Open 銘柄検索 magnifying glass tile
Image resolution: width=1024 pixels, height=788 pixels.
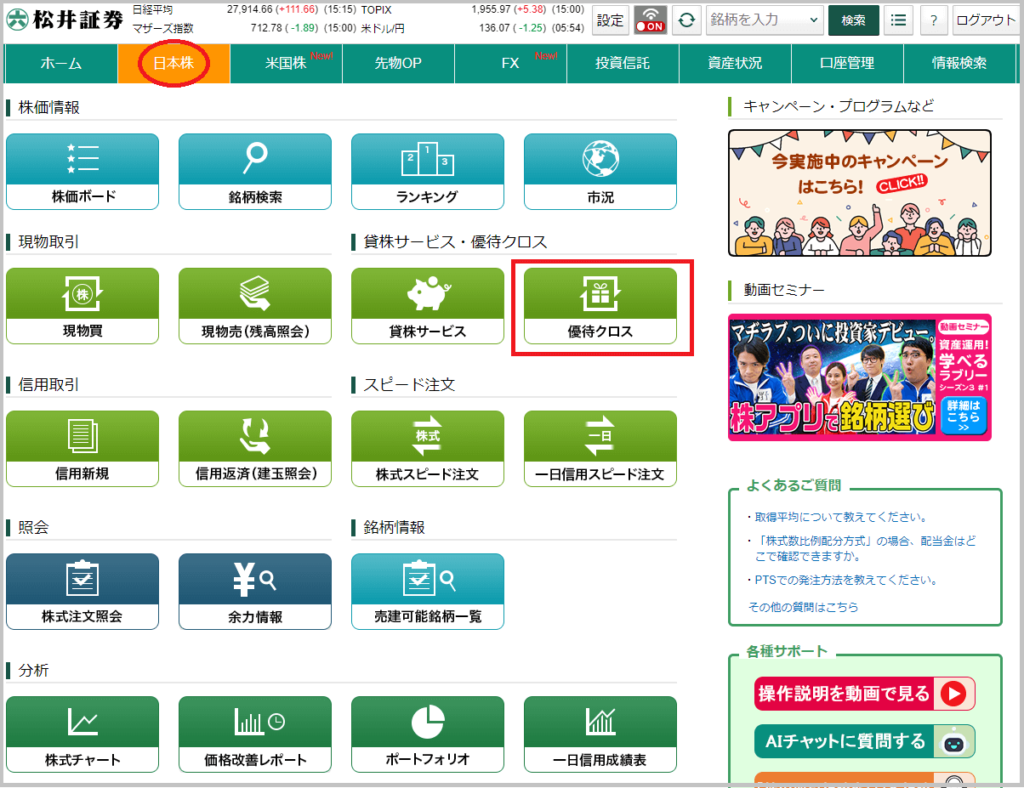[255, 171]
